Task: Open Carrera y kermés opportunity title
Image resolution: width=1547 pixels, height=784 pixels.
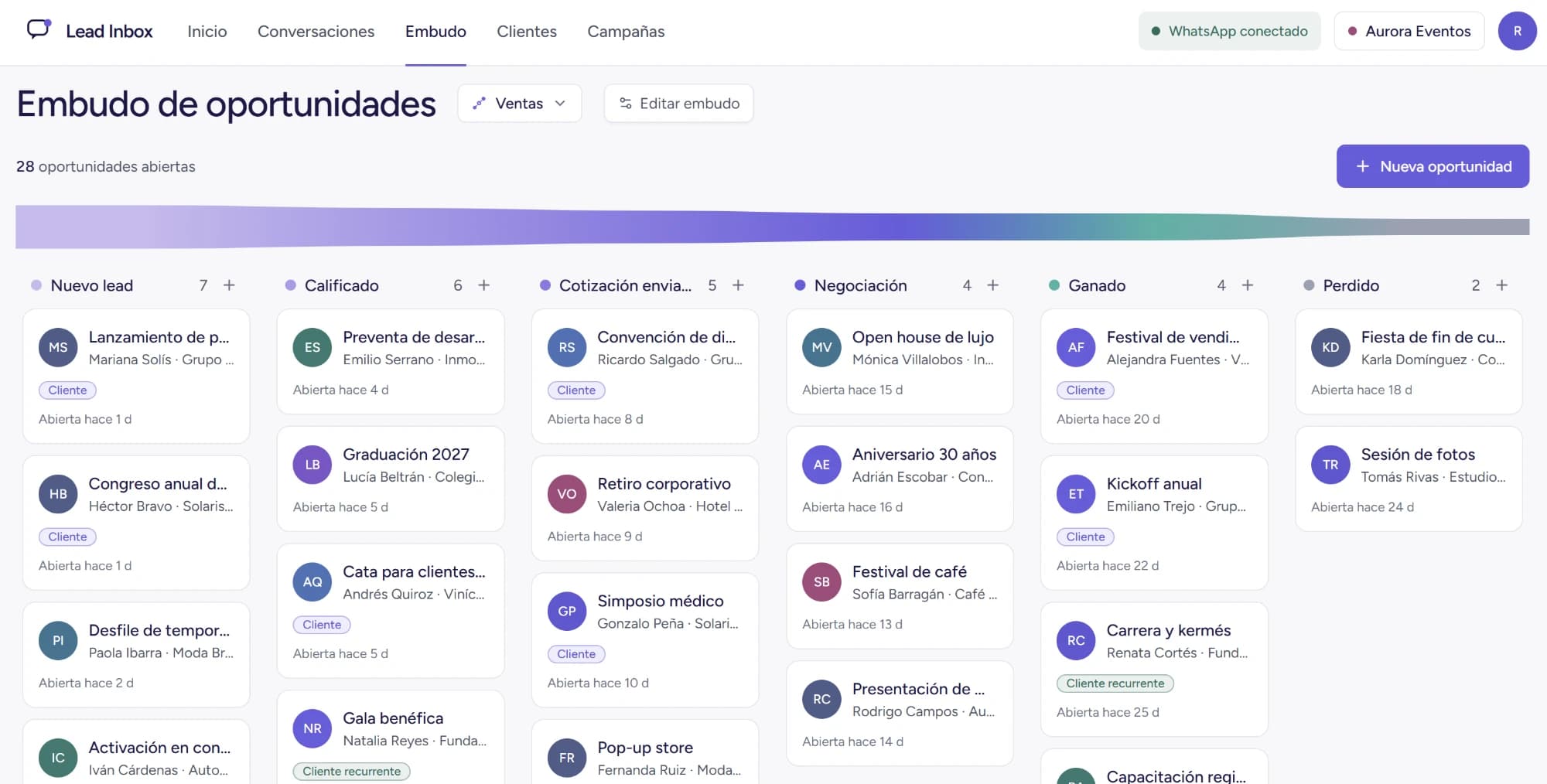Action: click(x=1169, y=630)
